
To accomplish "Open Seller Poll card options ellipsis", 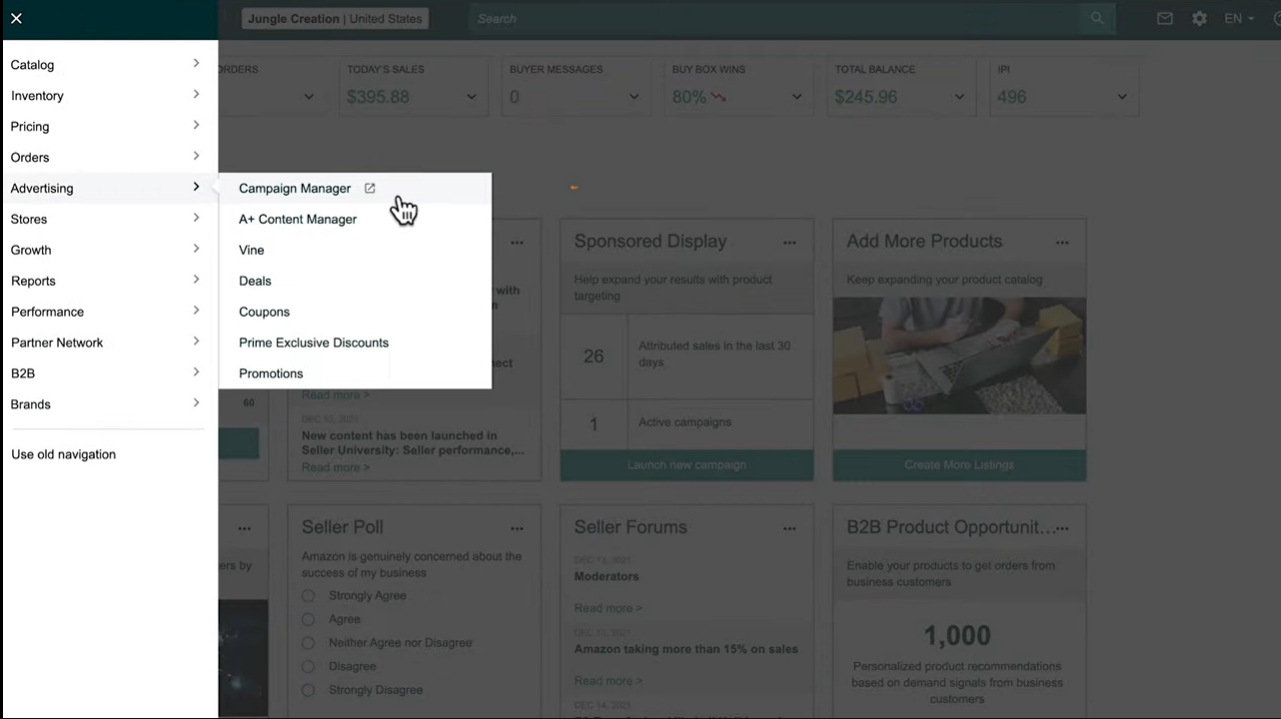I will [x=517, y=529].
